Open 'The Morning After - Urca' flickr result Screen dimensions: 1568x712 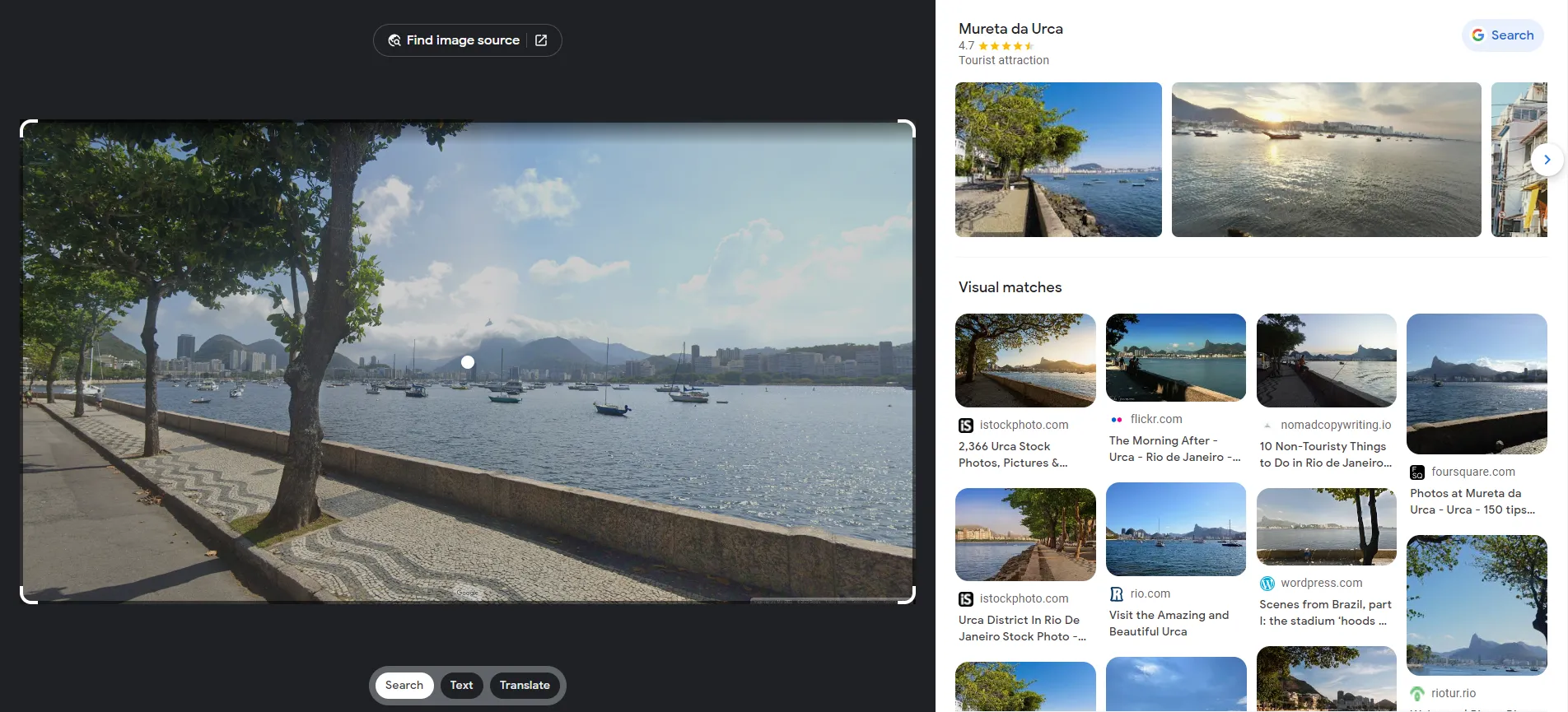[1174, 449]
